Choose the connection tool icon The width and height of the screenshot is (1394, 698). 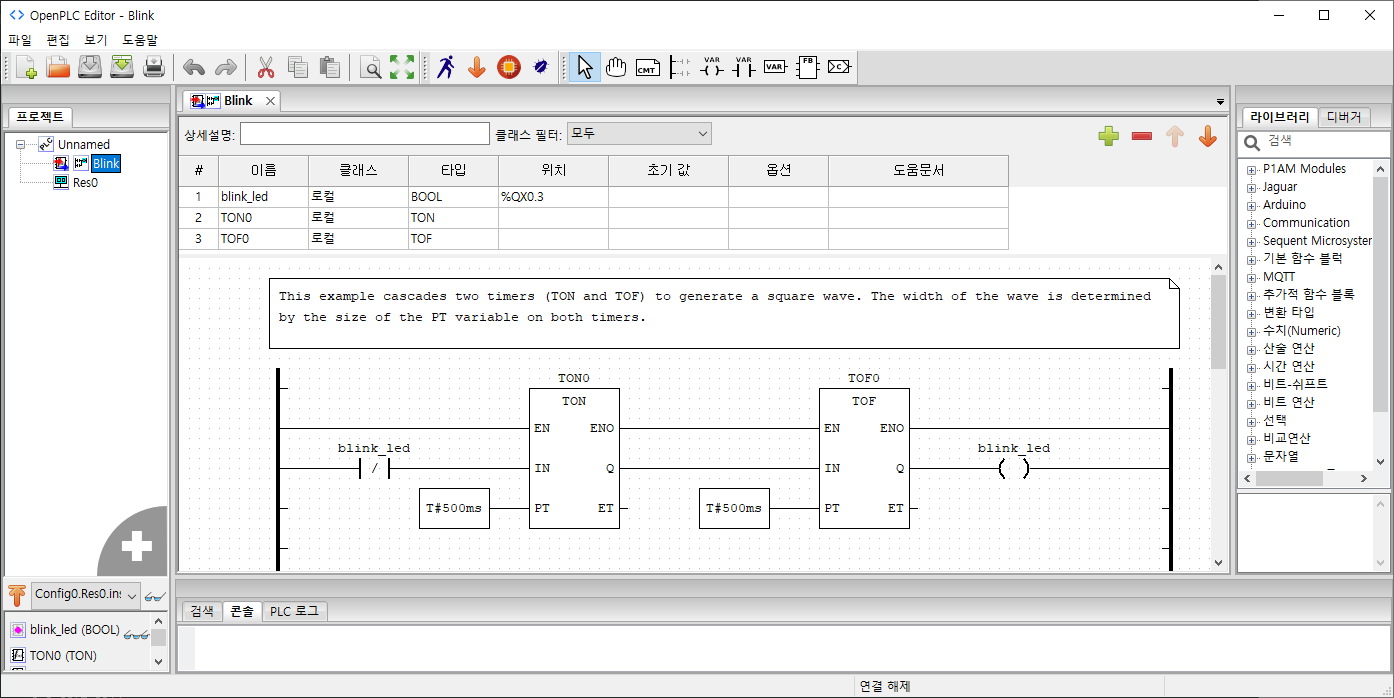[839, 67]
